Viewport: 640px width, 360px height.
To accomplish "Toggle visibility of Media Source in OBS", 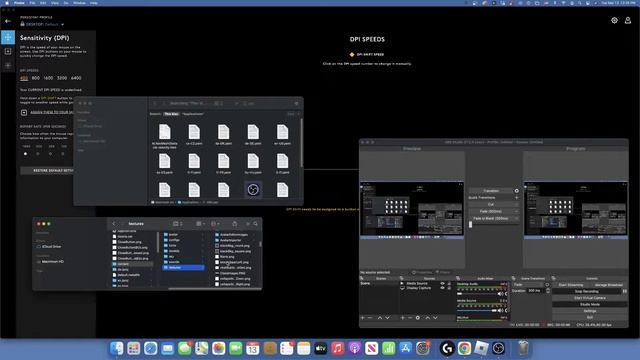I will click(x=442, y=283).
